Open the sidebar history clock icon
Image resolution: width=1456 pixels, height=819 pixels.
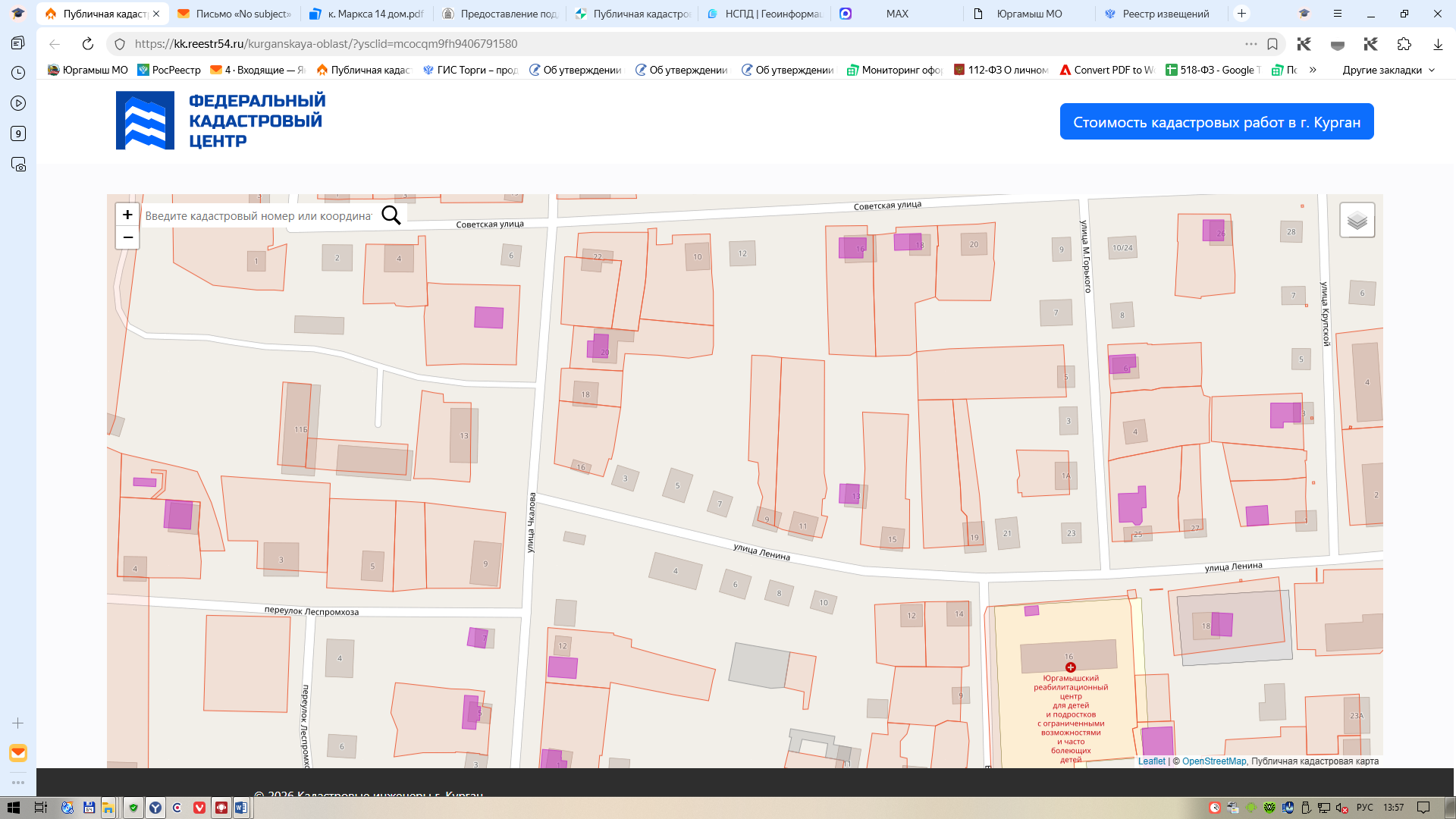(18, 73)
